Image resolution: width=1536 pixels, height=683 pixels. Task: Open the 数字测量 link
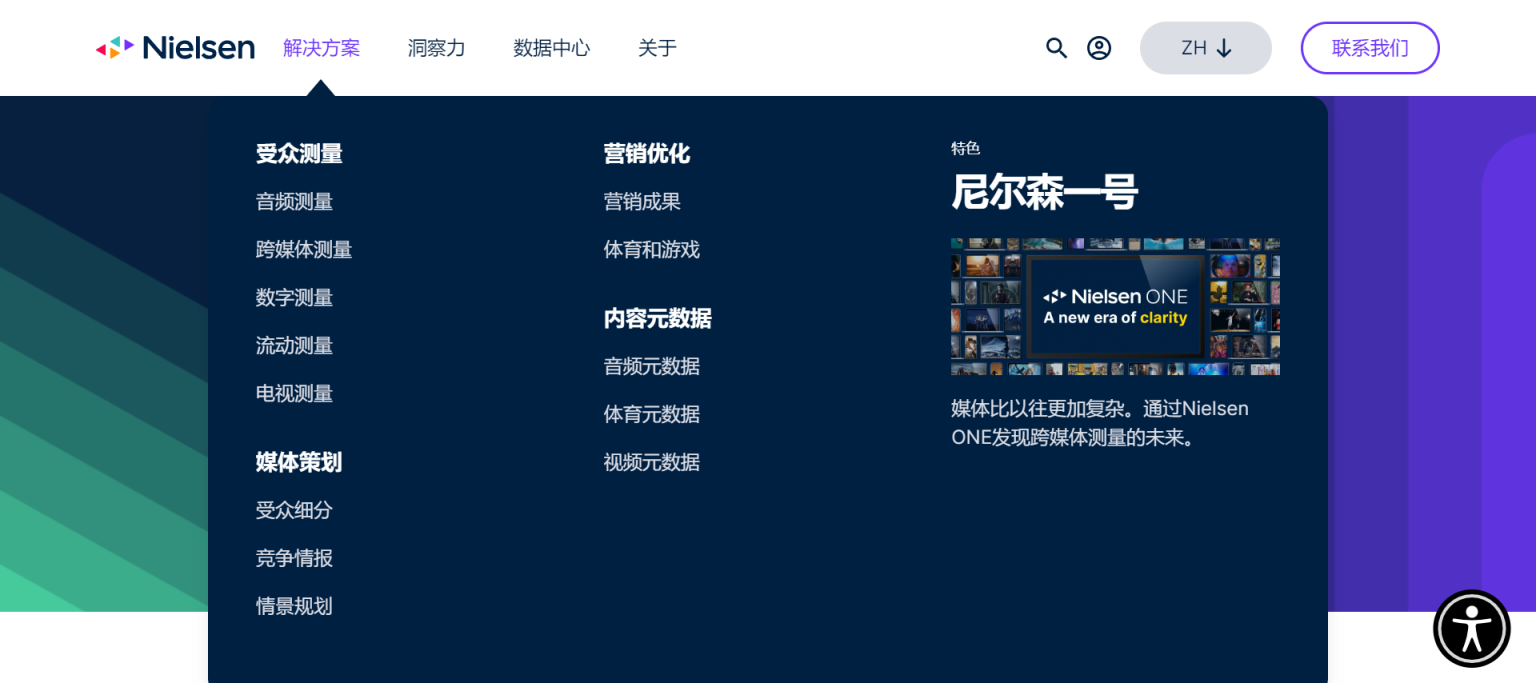(x=294, y=298)
